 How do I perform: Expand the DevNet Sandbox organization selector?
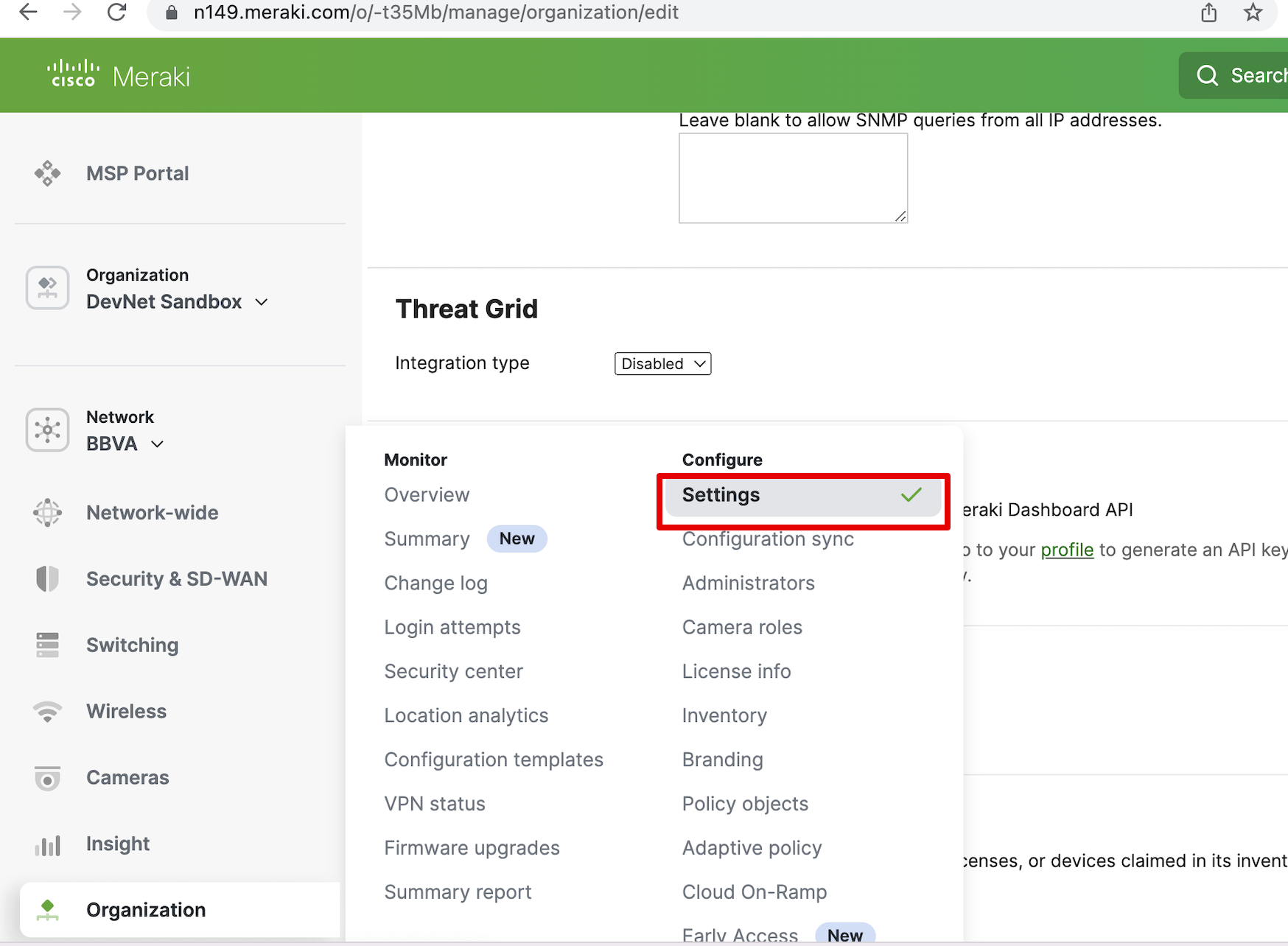coord(177,302)
